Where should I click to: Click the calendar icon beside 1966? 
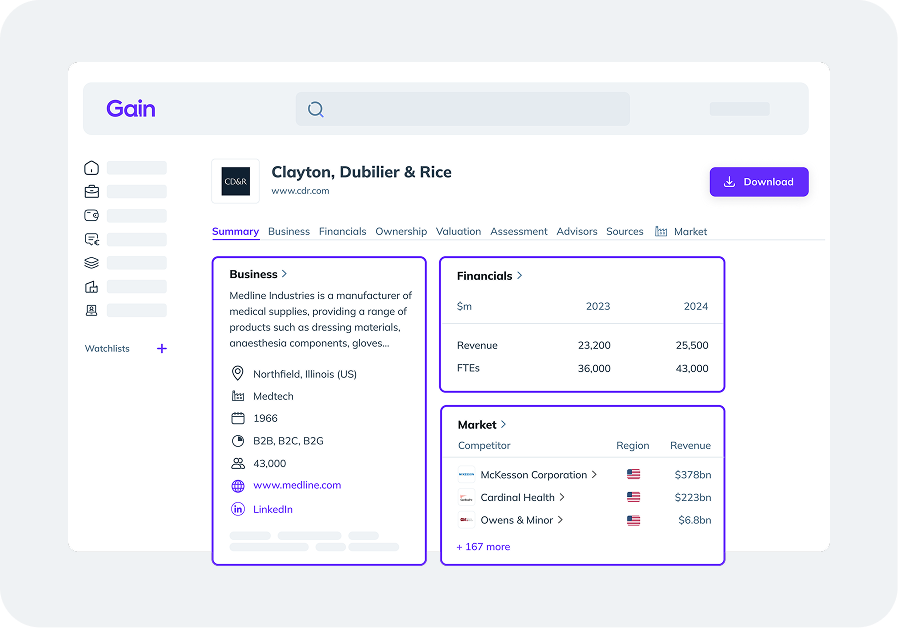pos(238,418)
